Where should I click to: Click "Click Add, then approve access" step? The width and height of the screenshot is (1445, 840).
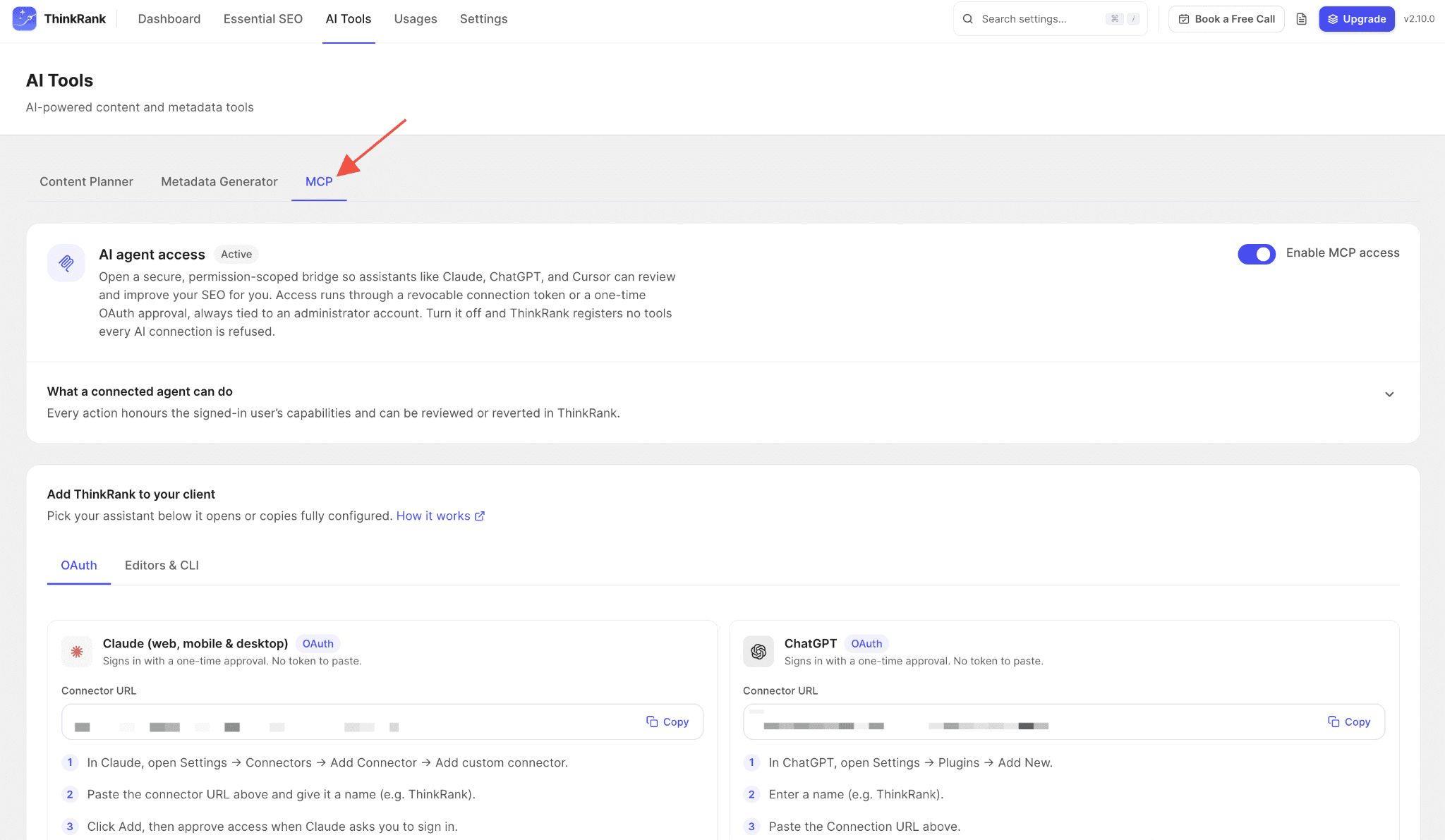tap(272, 827)
